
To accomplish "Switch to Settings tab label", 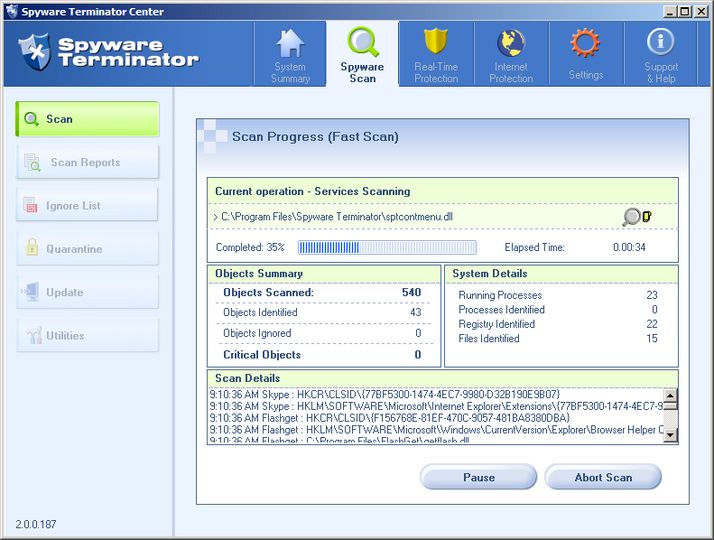I will (x=586, y=75).
